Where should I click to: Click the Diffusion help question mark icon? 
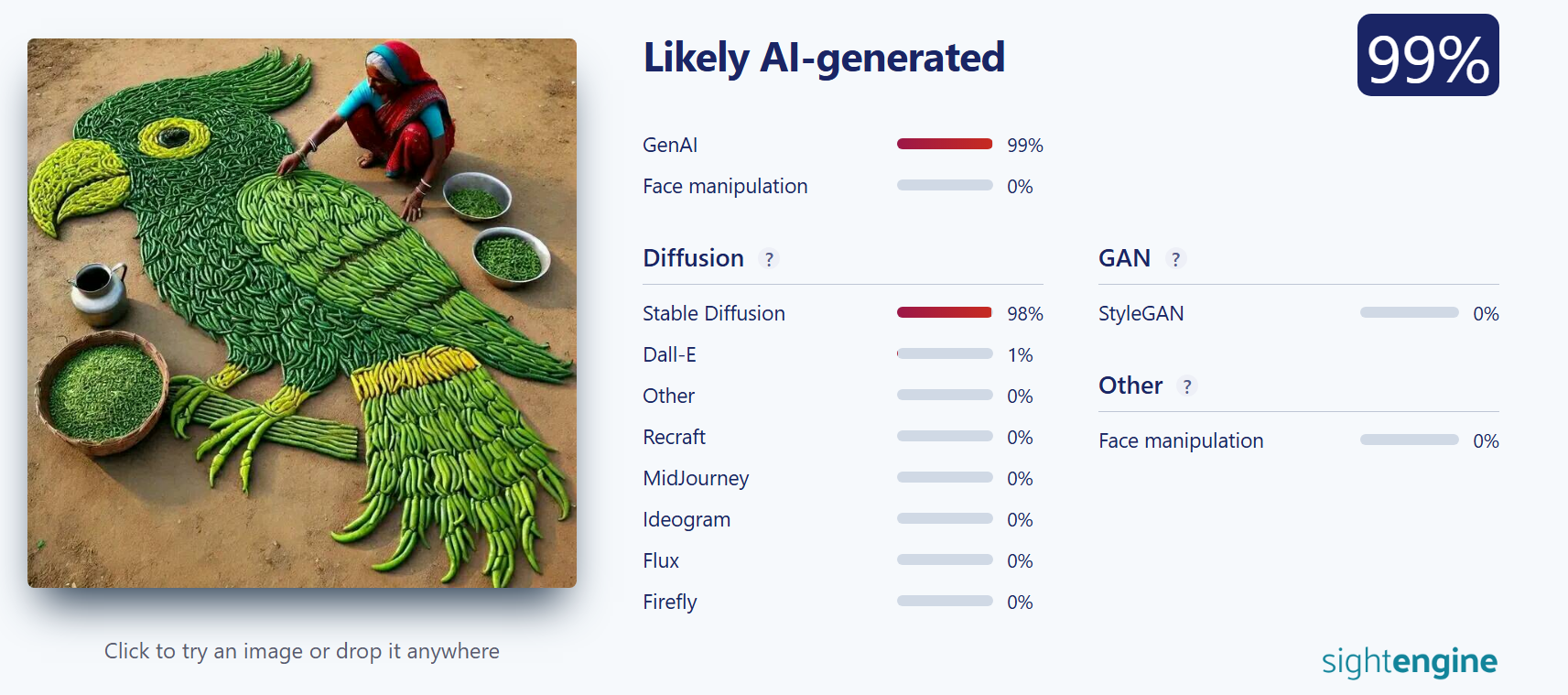point(769,259)
